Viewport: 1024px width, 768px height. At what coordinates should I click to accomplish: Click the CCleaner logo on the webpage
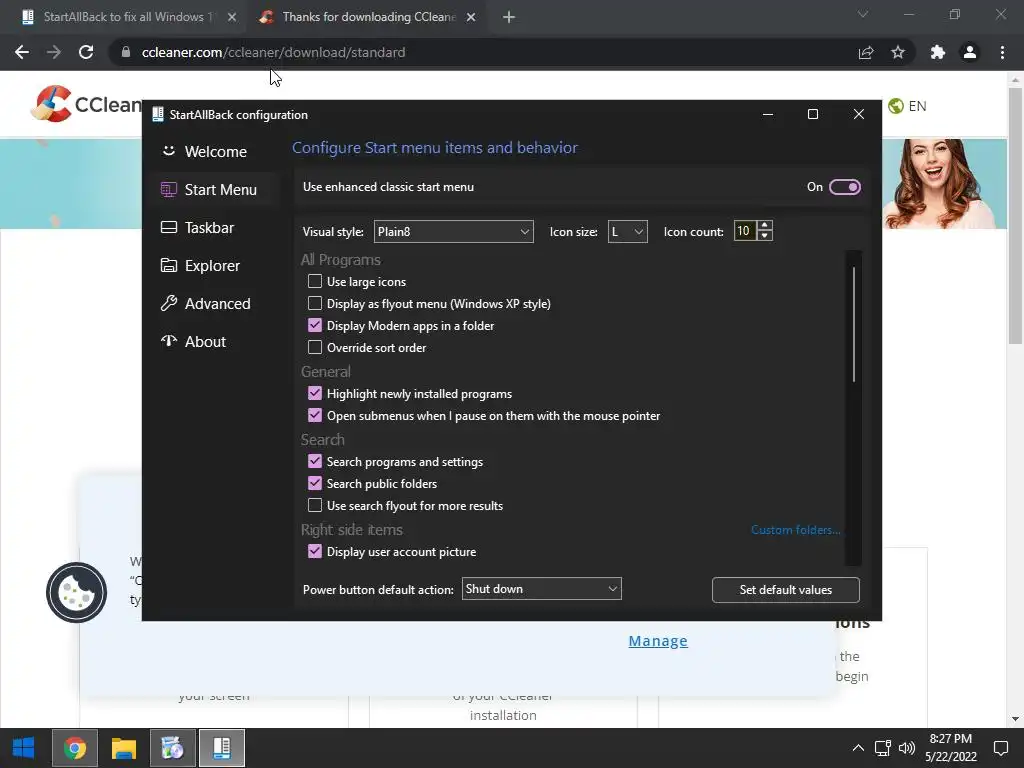[86, 104]
